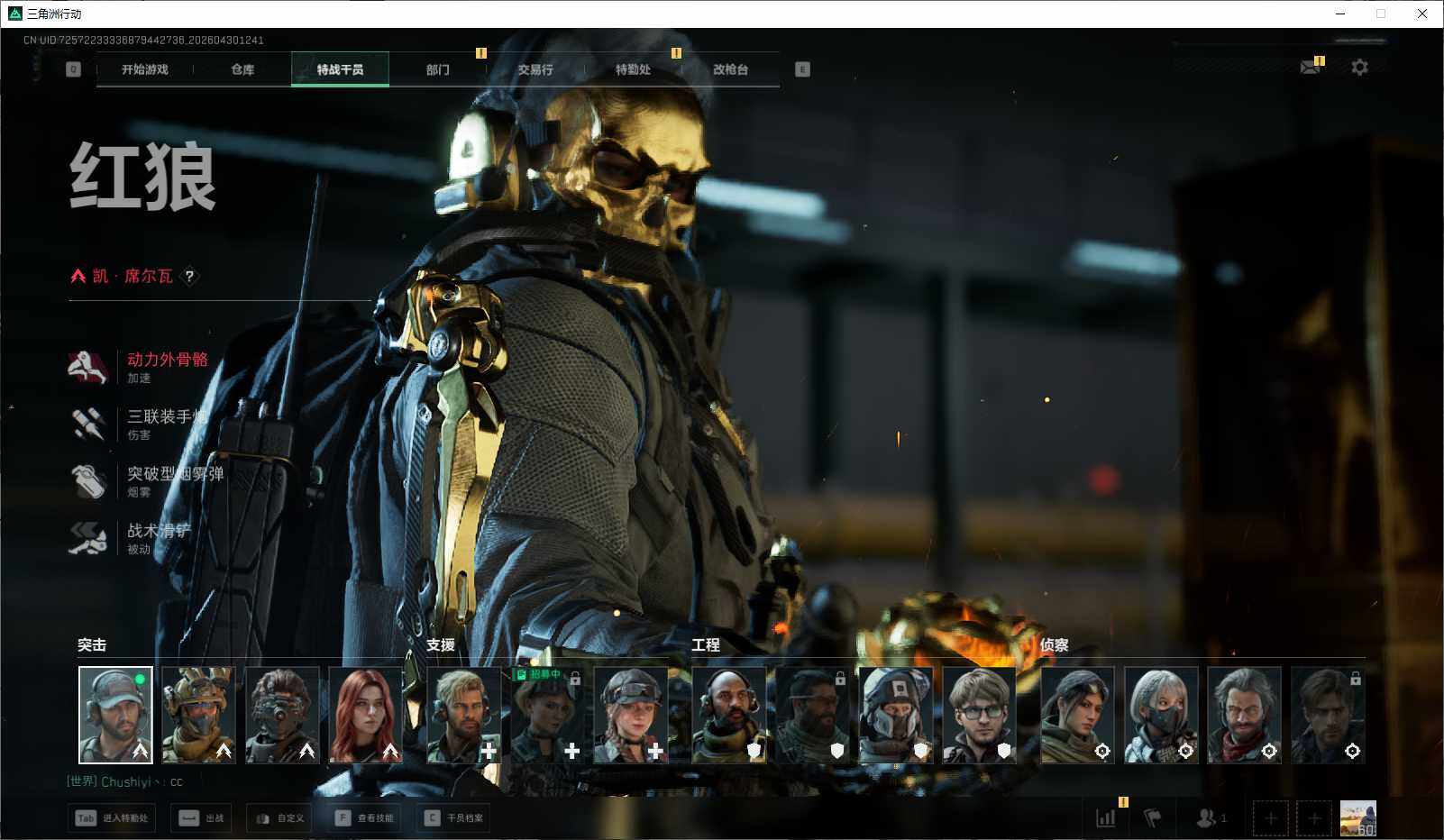Click the padlock on the locked 工程 operator
This screenshot has width=1444, height=840.
click(x=840, y=678)
